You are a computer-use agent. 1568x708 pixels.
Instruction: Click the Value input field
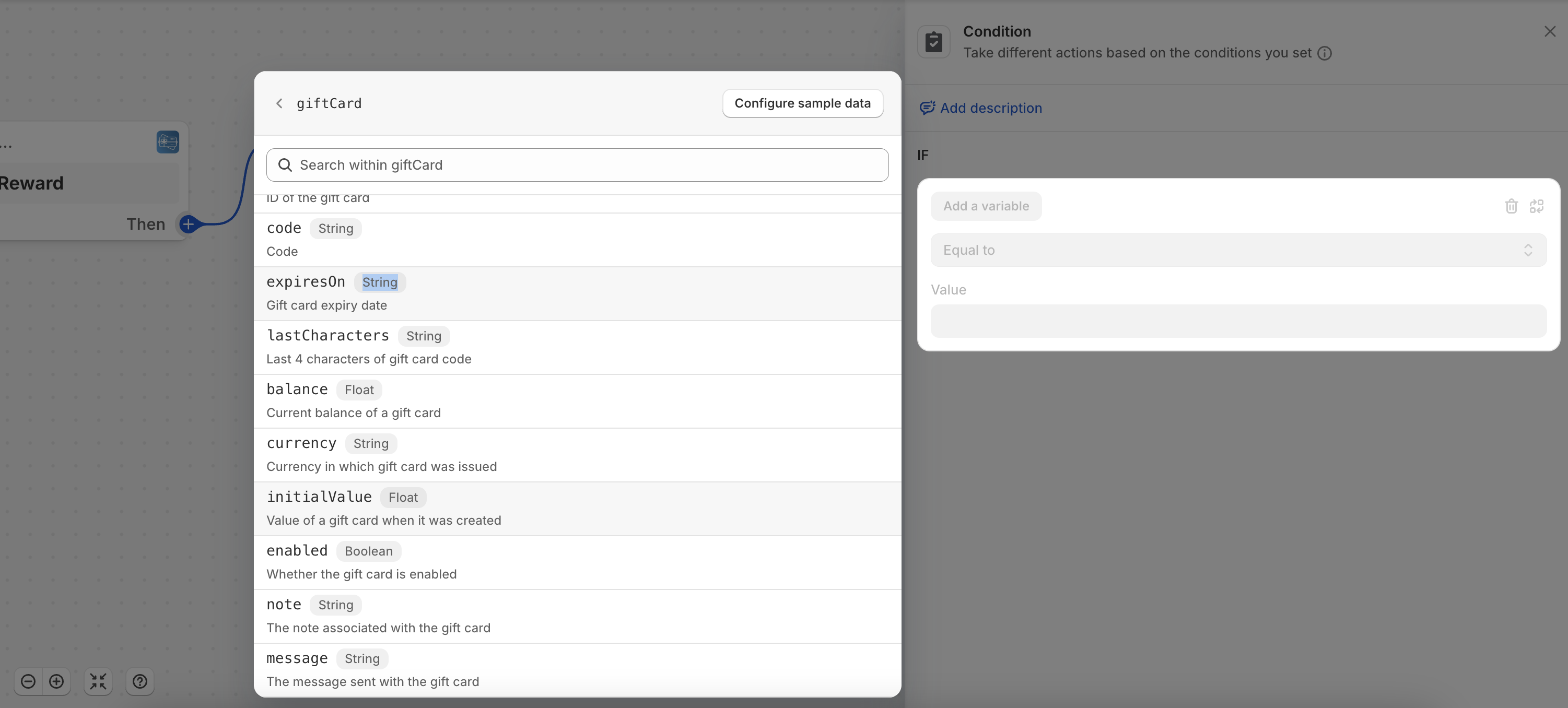[x=1238, y=321]
